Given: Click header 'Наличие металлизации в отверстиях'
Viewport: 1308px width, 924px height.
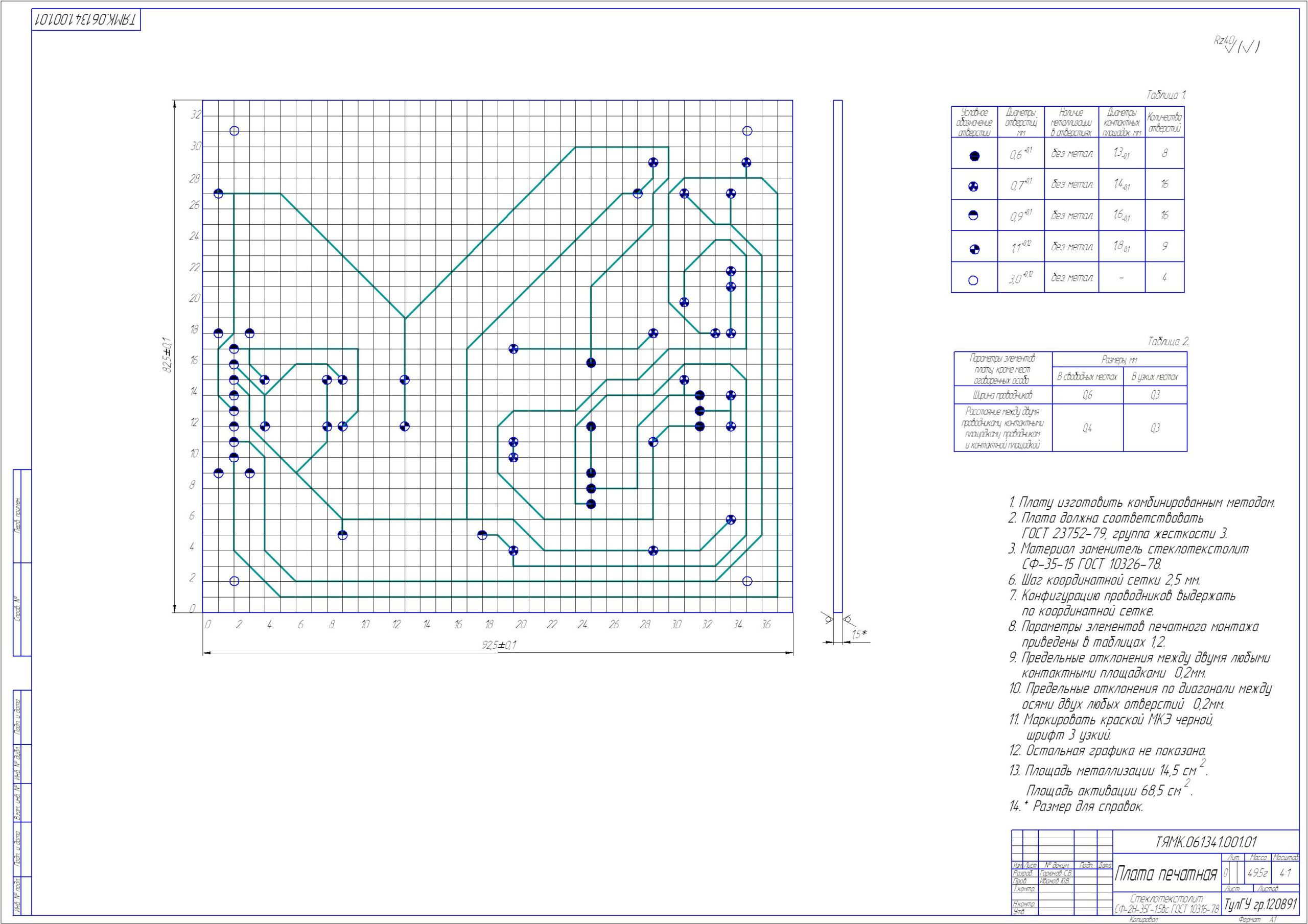Looking at the screenshot, I should tap(1071, 122).
